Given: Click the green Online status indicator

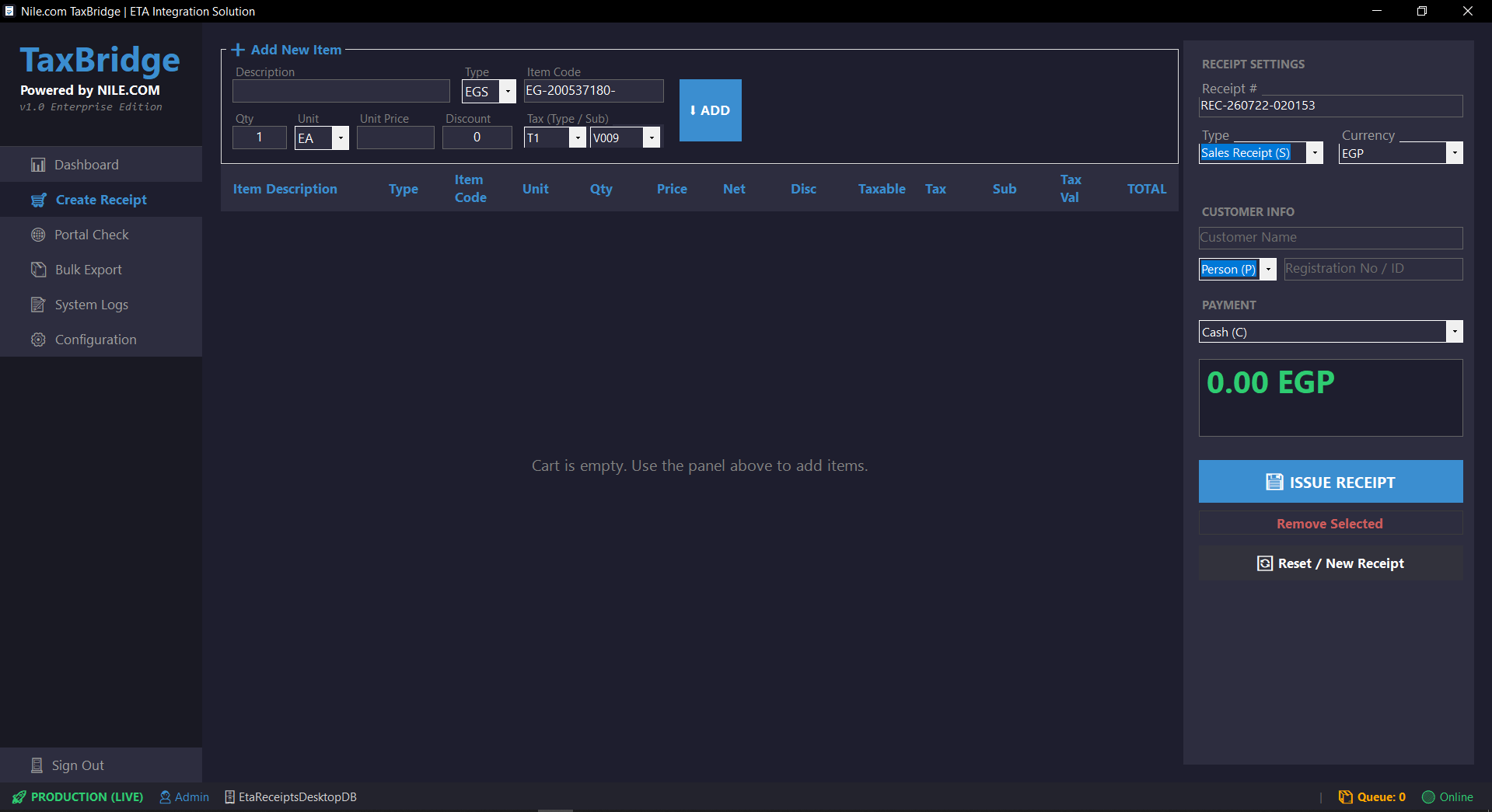Looking at the screenshot, I should 1428,797.
